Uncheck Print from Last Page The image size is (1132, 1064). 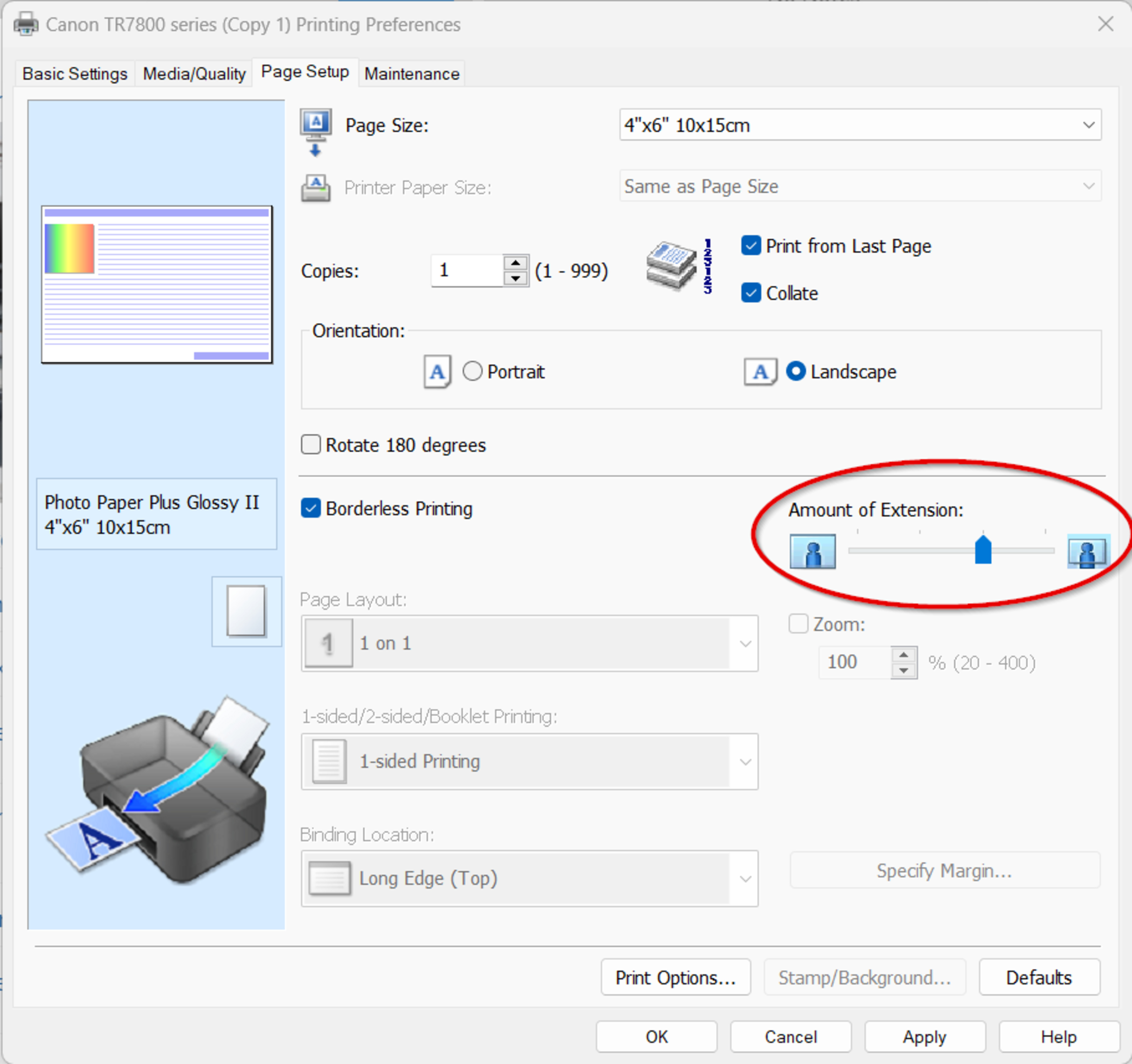[x=751, y=246]
